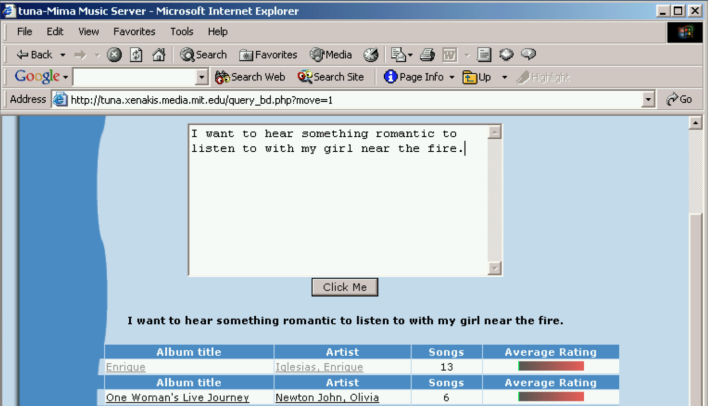708x406 pixels.
Task: Open the Search pane in toolbar
Action: click(x=203, y=55)
